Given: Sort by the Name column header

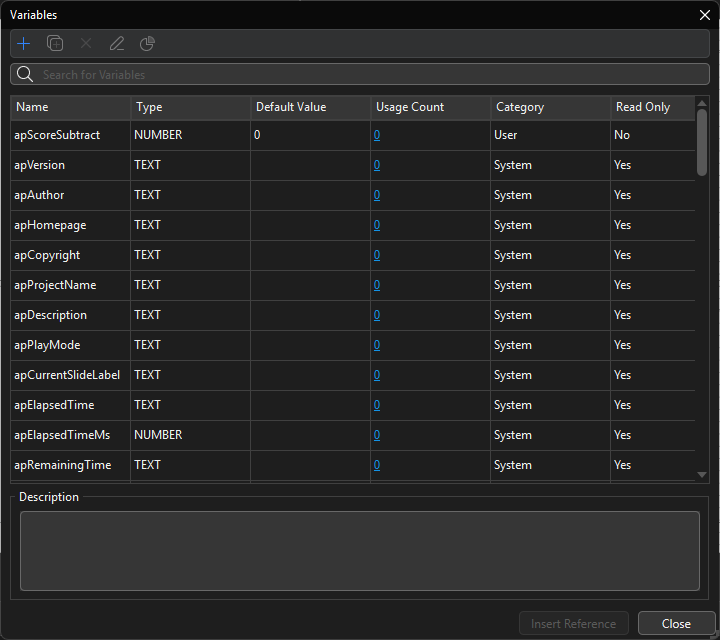Looking at the screenshot, I should click(70, 107).
